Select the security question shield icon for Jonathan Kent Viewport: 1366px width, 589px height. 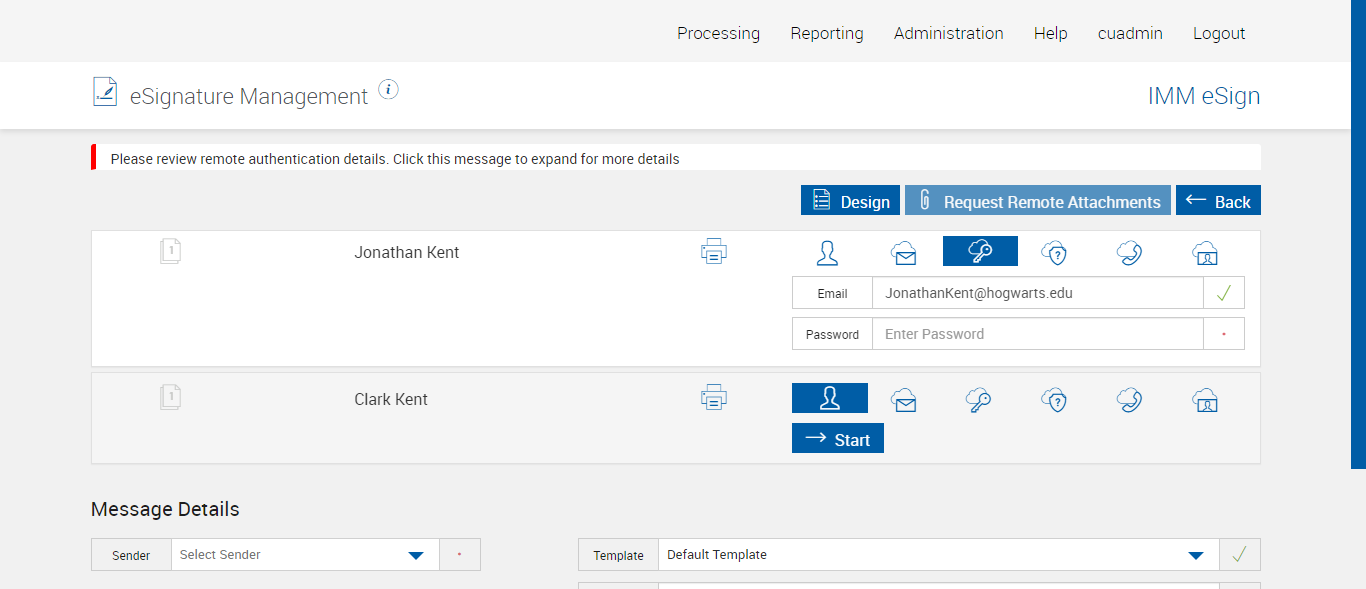pos(1054,253)
